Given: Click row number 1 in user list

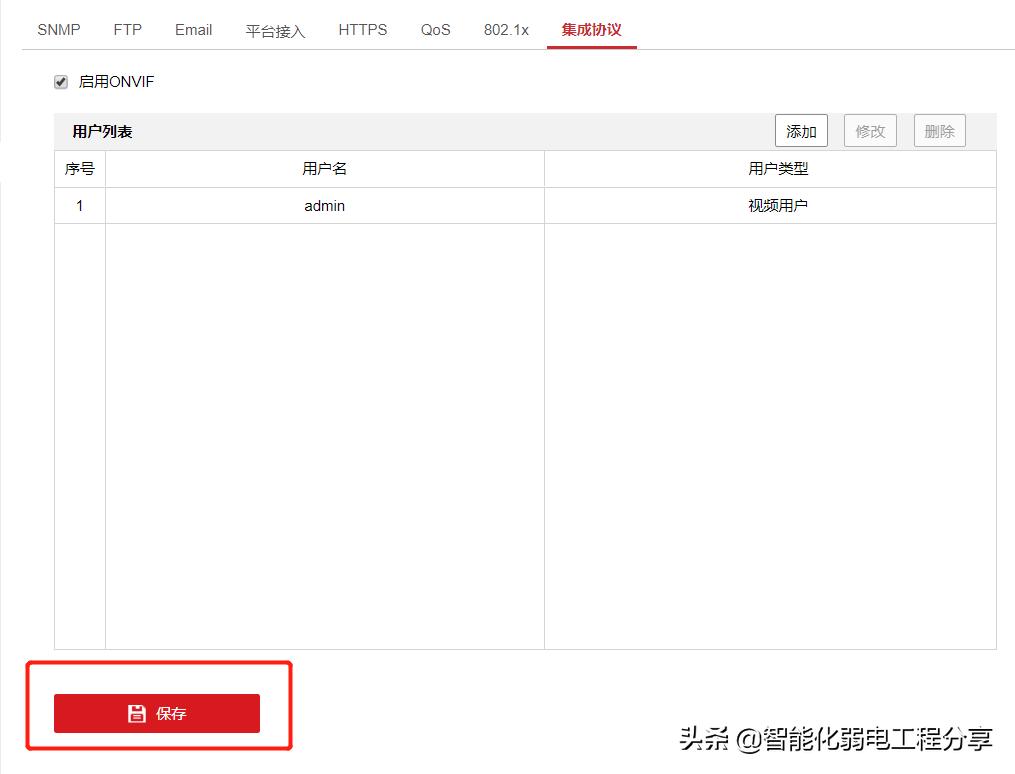Looking at the screenshot, I should pos(80,206).
